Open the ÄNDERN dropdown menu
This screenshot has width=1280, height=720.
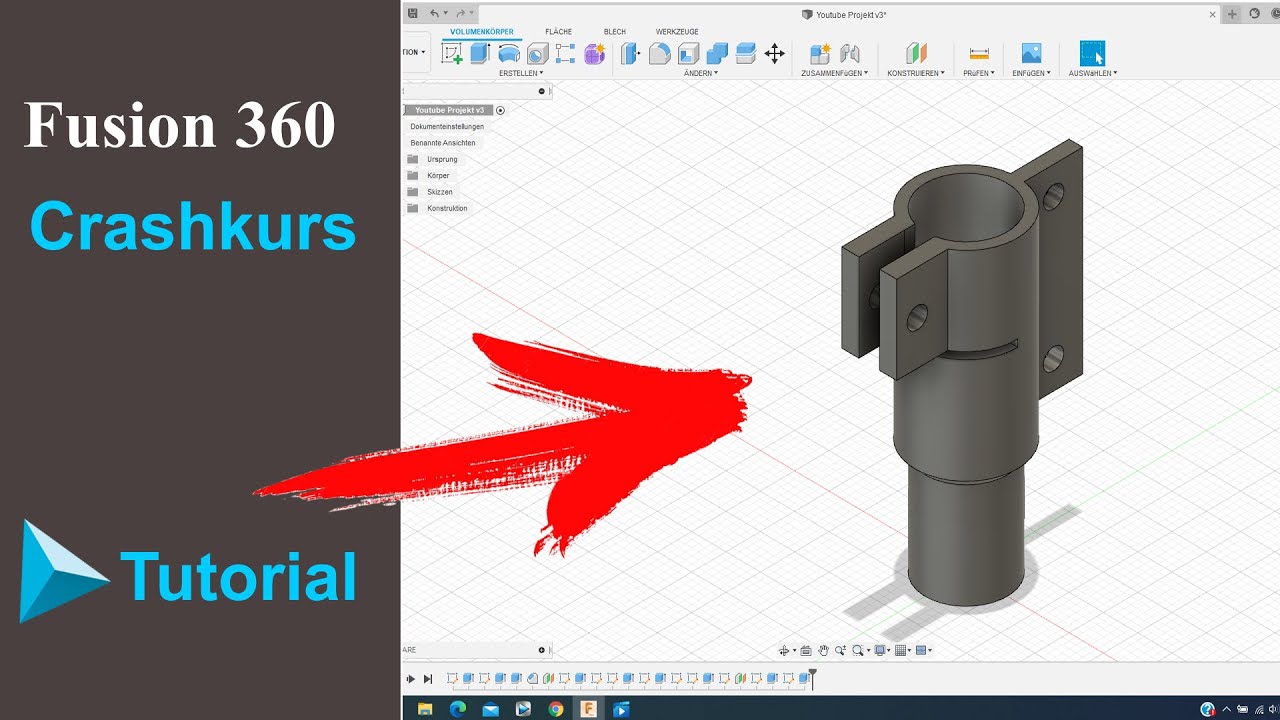(701, 73)
